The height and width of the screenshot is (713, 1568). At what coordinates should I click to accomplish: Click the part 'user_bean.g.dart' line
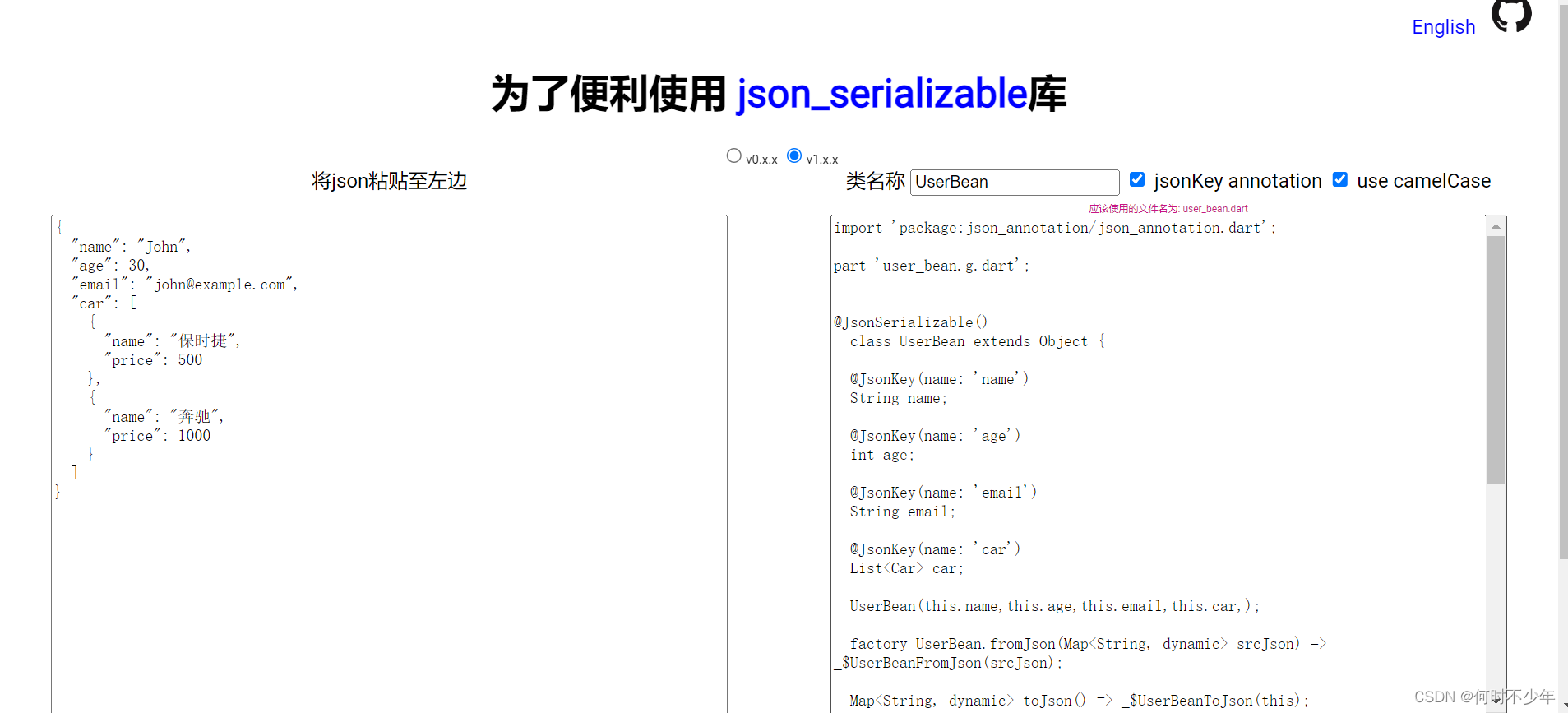coord(932,266)
